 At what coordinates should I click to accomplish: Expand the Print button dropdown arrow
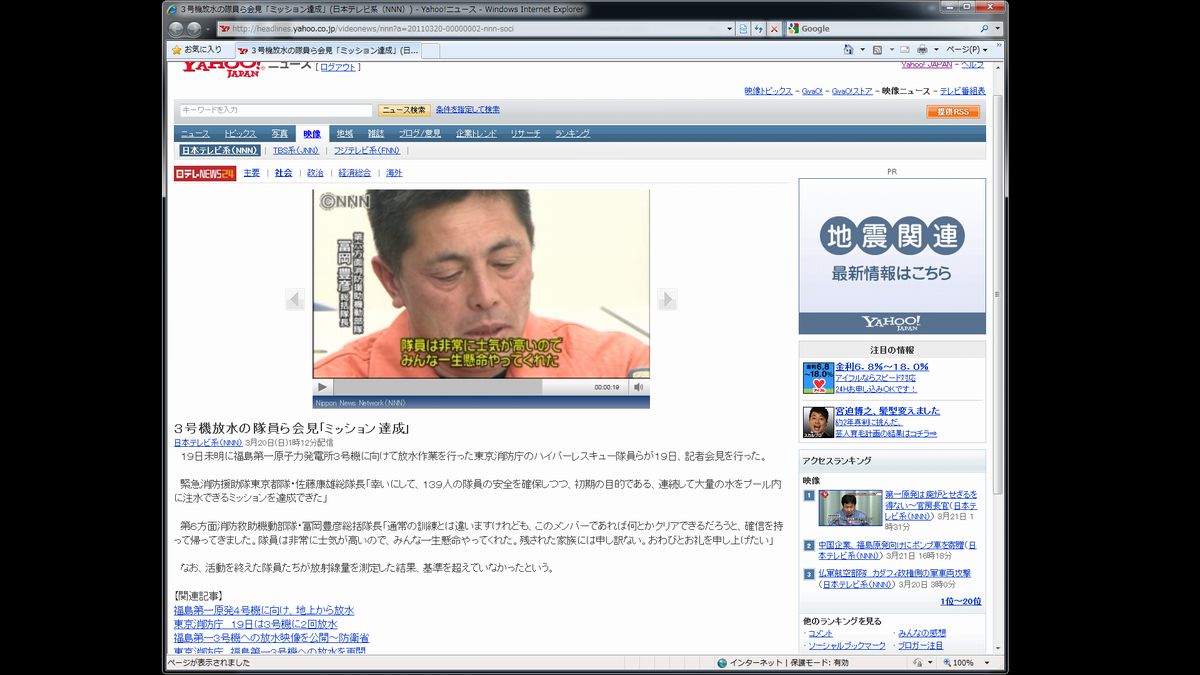tap(935, 49)
